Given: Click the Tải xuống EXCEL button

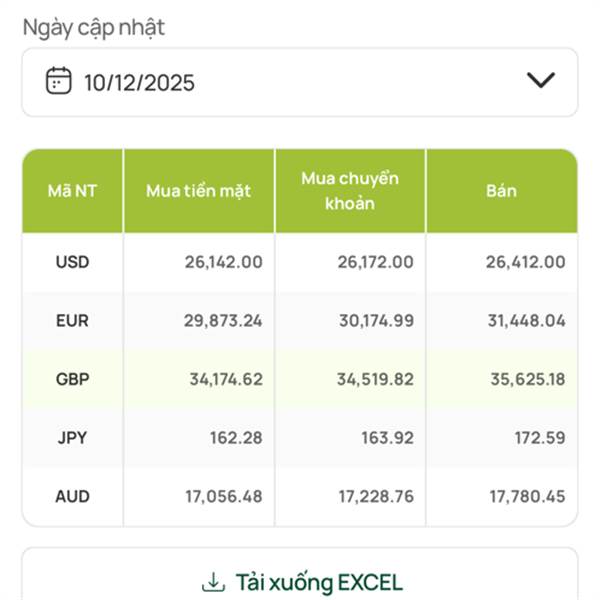Looking at the screenshot, I should (300, 581).
